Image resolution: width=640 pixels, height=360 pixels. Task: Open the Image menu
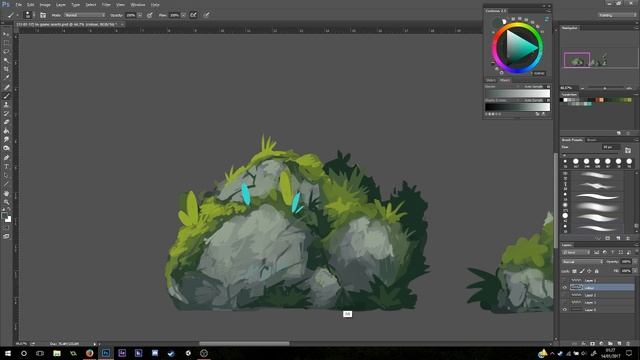[x=45, y=5]
